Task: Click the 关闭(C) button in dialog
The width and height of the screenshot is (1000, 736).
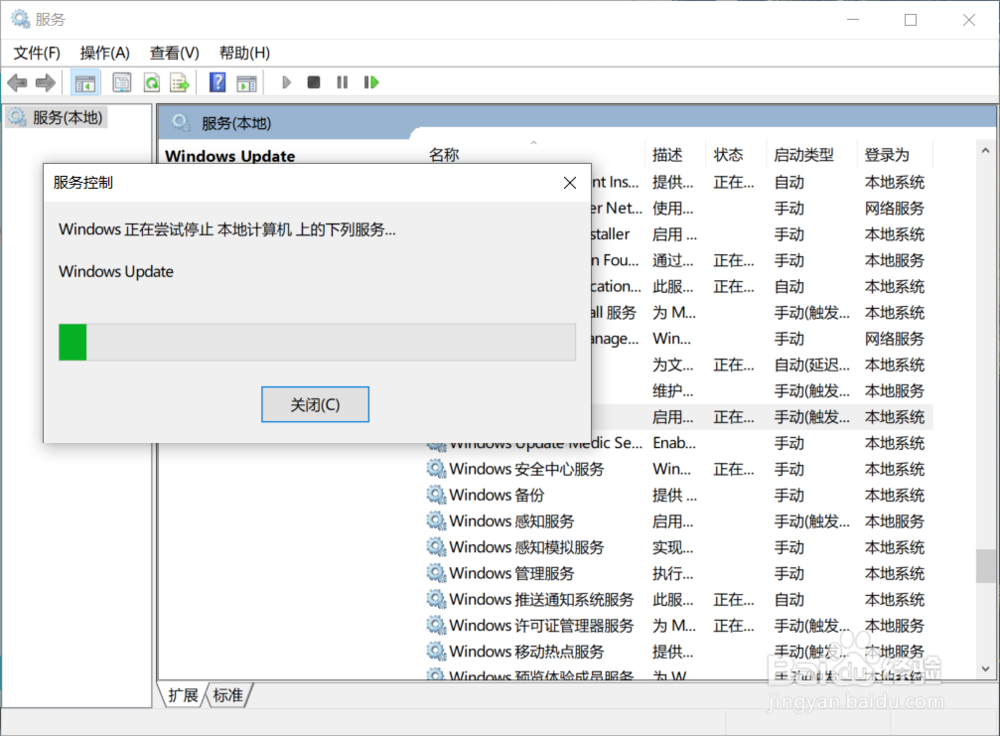Action: coord(315,404)
